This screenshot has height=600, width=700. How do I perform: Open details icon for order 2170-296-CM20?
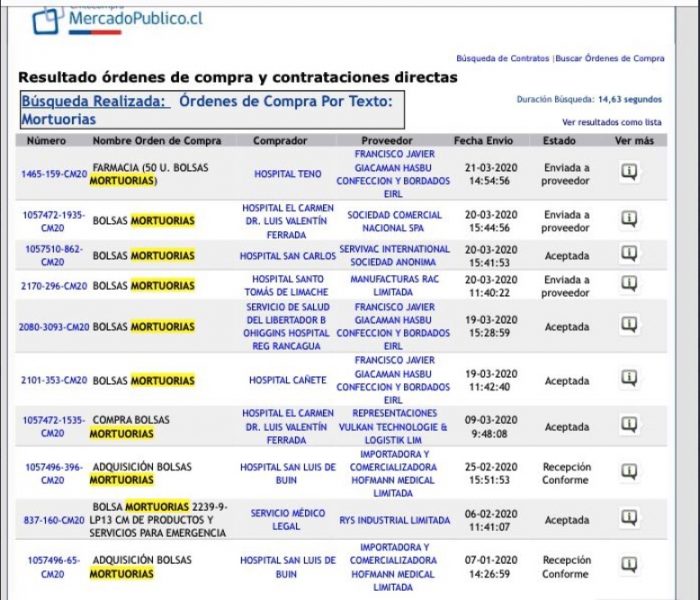629,285
